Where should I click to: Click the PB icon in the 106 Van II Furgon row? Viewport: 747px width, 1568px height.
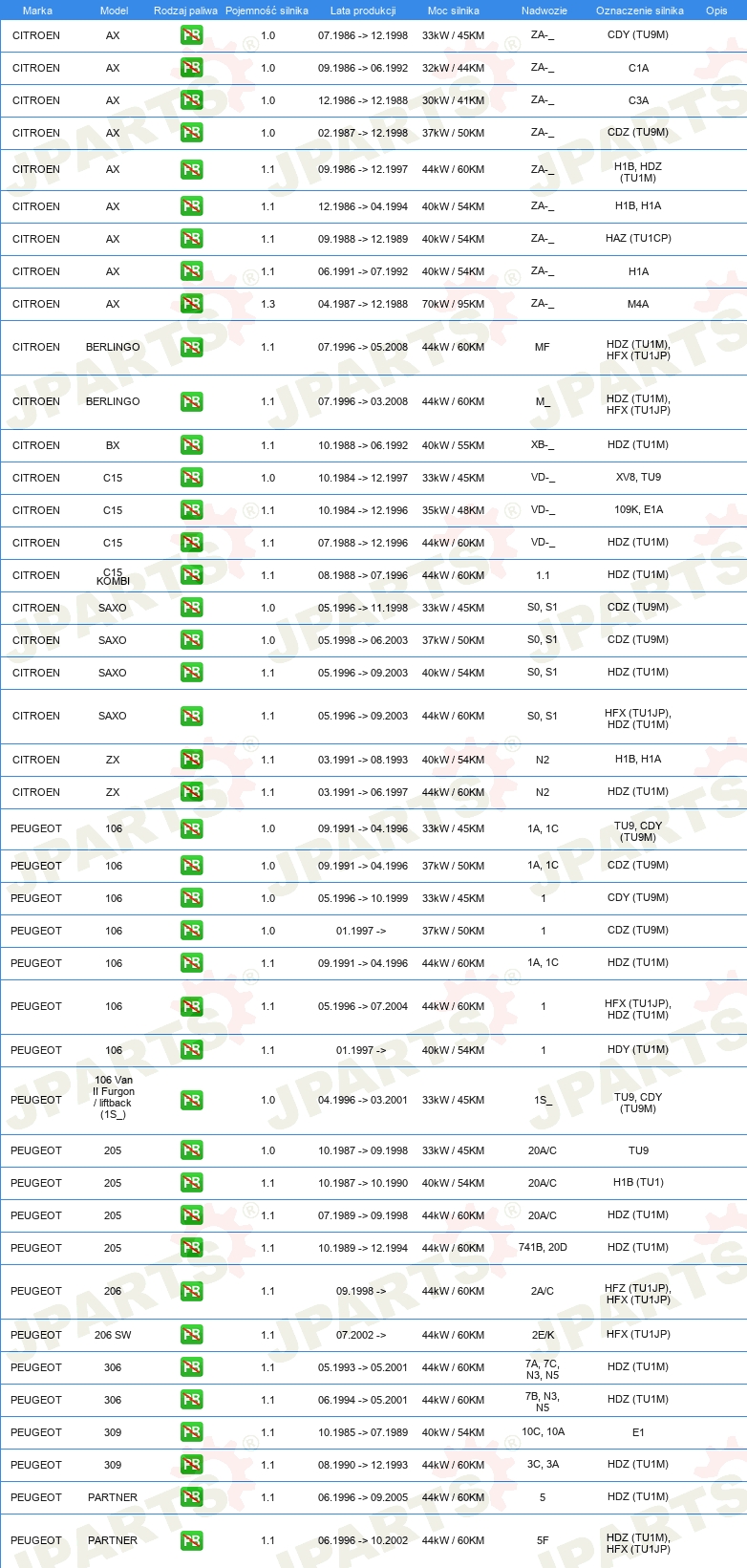click(x=191, y=1101)
